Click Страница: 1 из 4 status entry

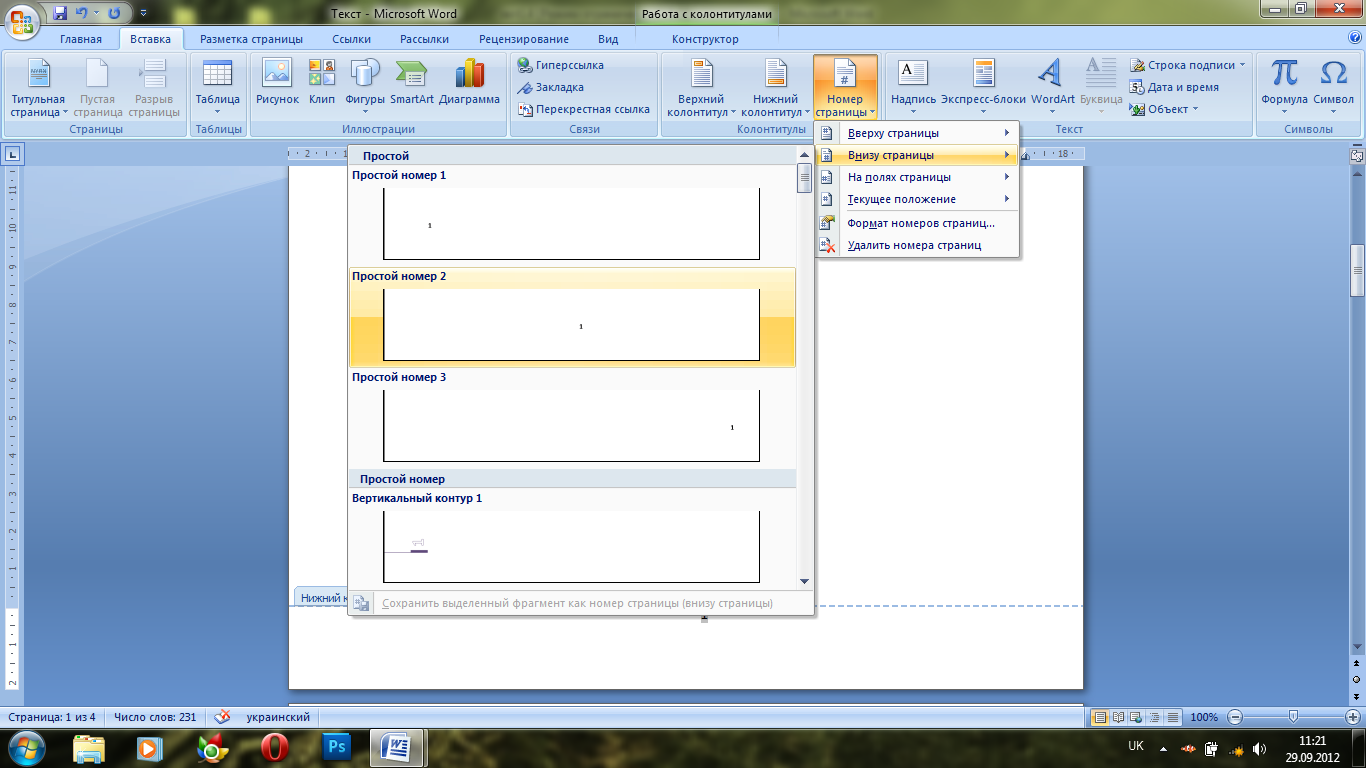pyautogui.click(x=52, y=717)
